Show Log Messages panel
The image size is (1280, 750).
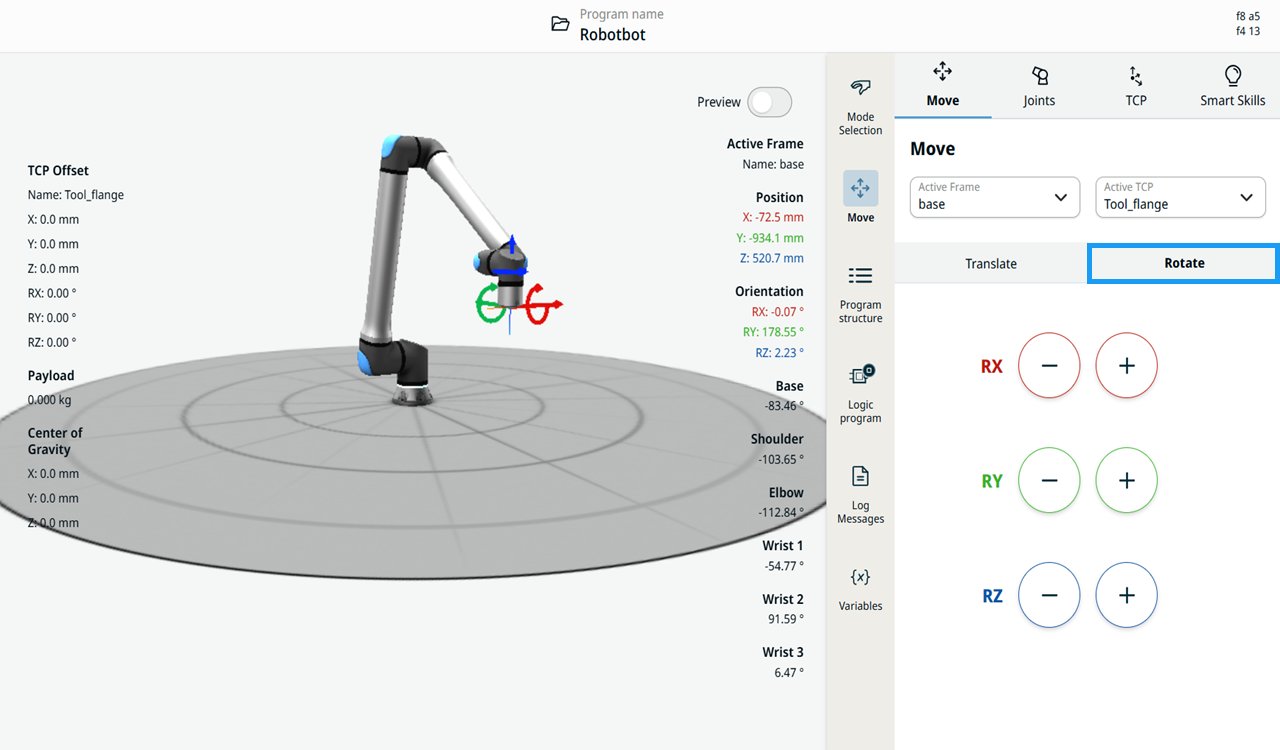tap(860, 494)
